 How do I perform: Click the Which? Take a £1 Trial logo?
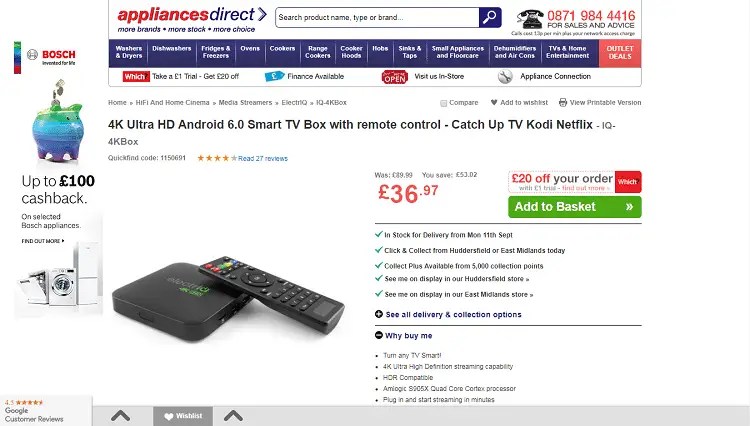[136, 76]
